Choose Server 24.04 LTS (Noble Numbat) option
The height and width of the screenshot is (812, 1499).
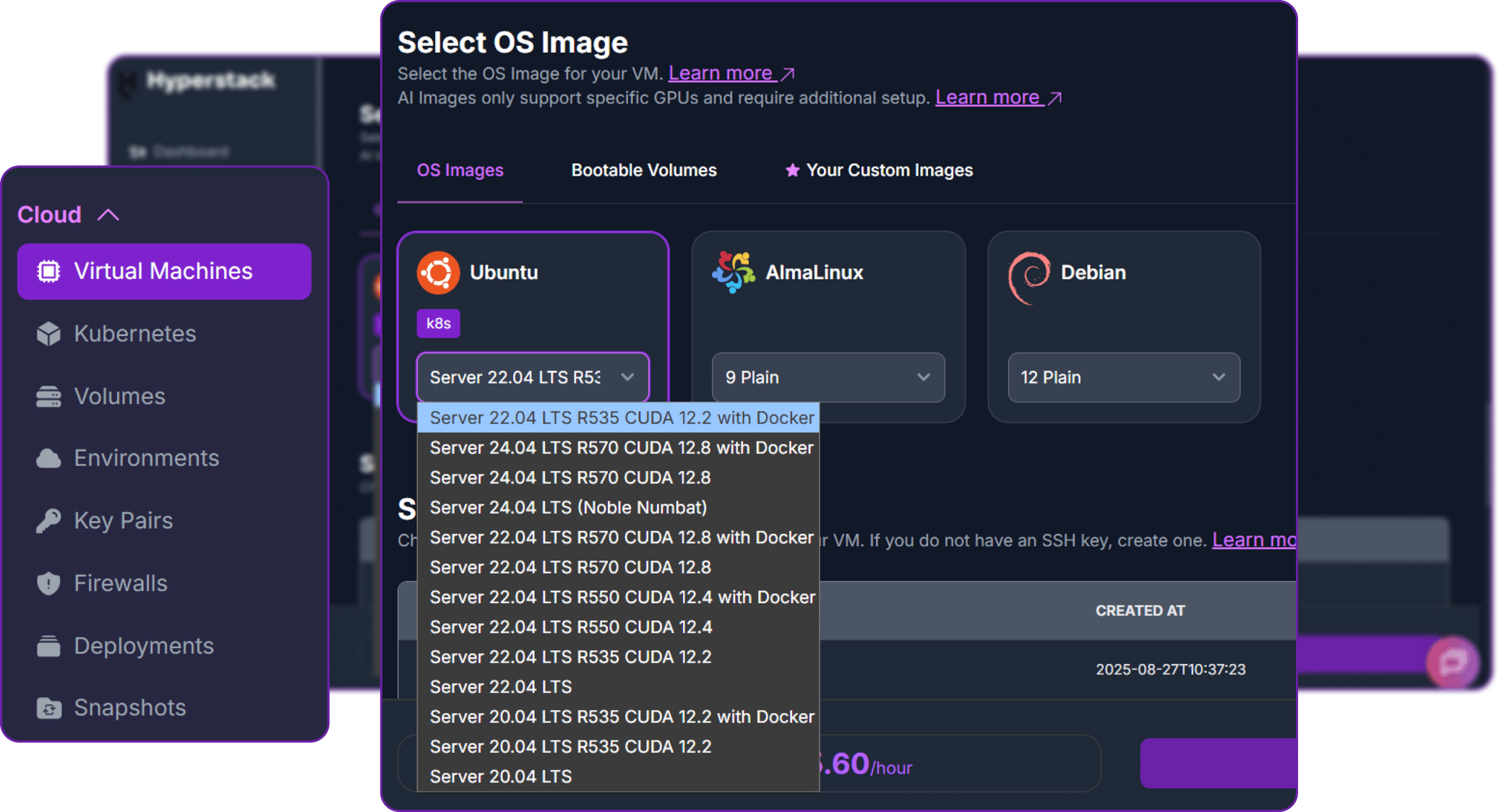[568, 508]
